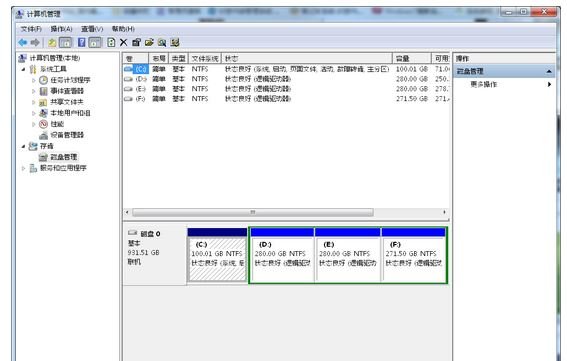Image resolution: width=567 pixels, height=361 pixels.
Task: Select the (E:) volume row drive icon
Action: (128, 89)
